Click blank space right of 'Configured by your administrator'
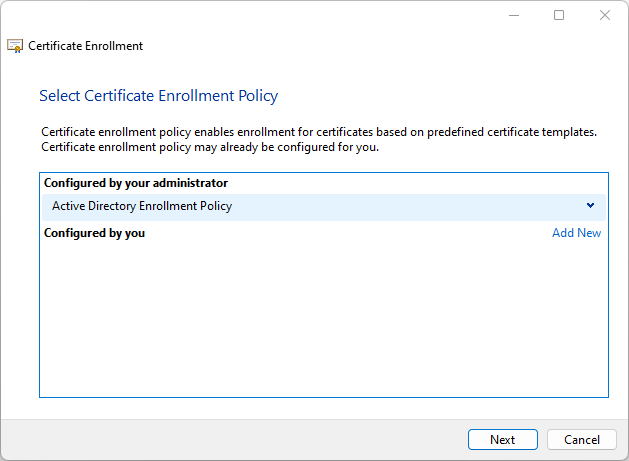The height and width of the screenshot is (461, 629). (420, 183)
